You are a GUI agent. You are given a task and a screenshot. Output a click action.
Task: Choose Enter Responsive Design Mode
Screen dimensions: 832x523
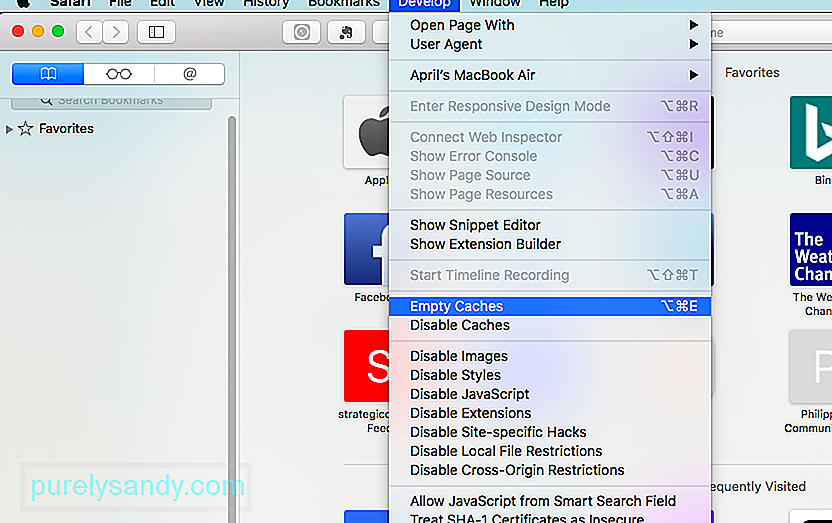(x=550, y=106)
